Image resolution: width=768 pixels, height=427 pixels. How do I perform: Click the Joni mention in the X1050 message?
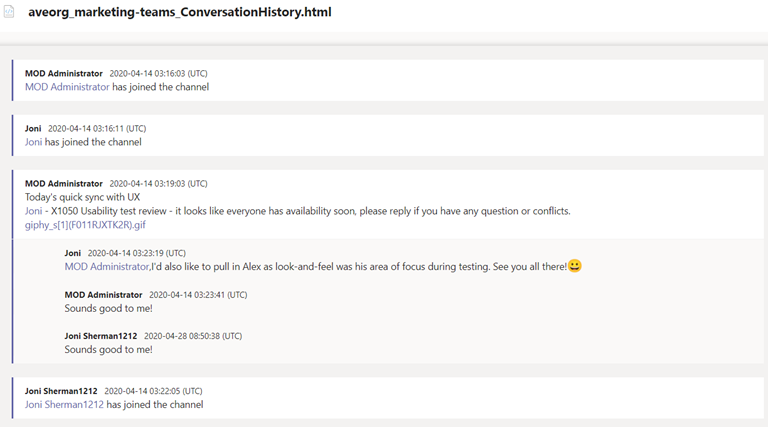[33, 211]
